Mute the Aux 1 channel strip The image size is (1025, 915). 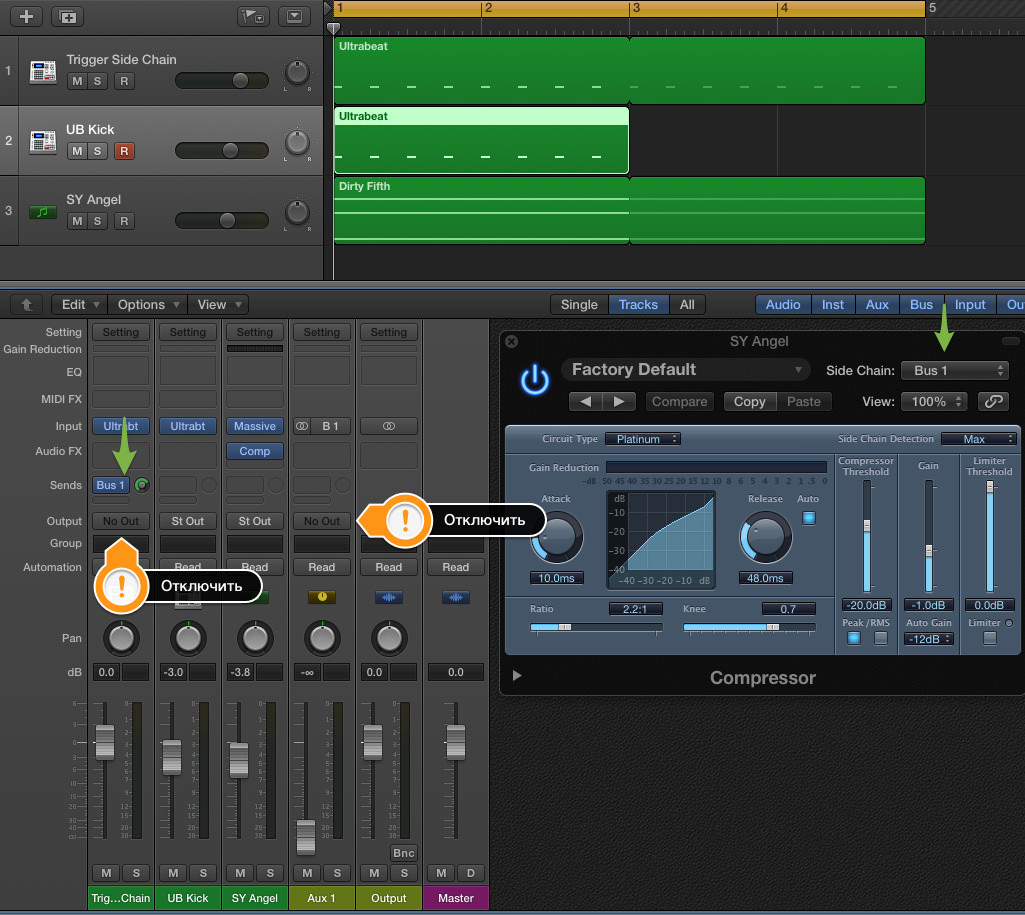coord(307,873)
